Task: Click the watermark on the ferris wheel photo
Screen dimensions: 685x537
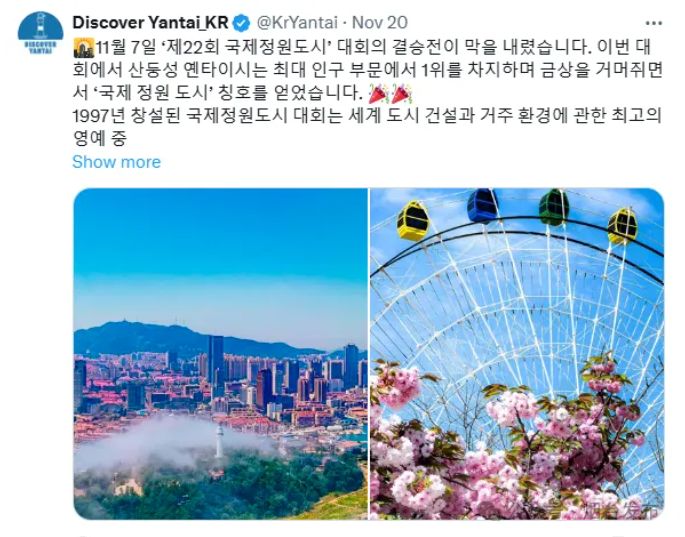Action: (x=614, y=509)
